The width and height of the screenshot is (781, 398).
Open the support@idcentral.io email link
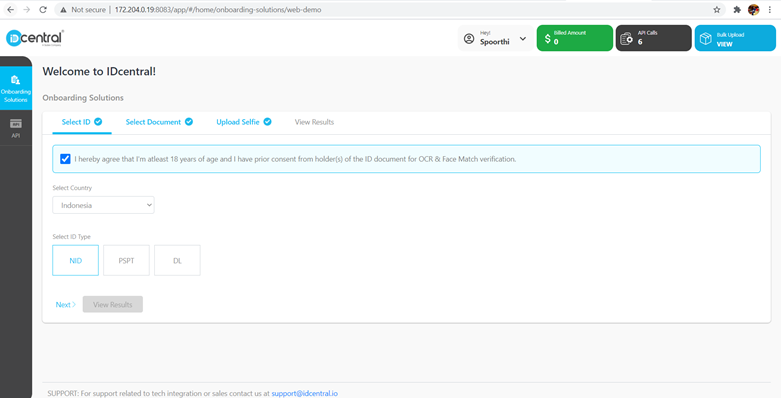(304, 393)
